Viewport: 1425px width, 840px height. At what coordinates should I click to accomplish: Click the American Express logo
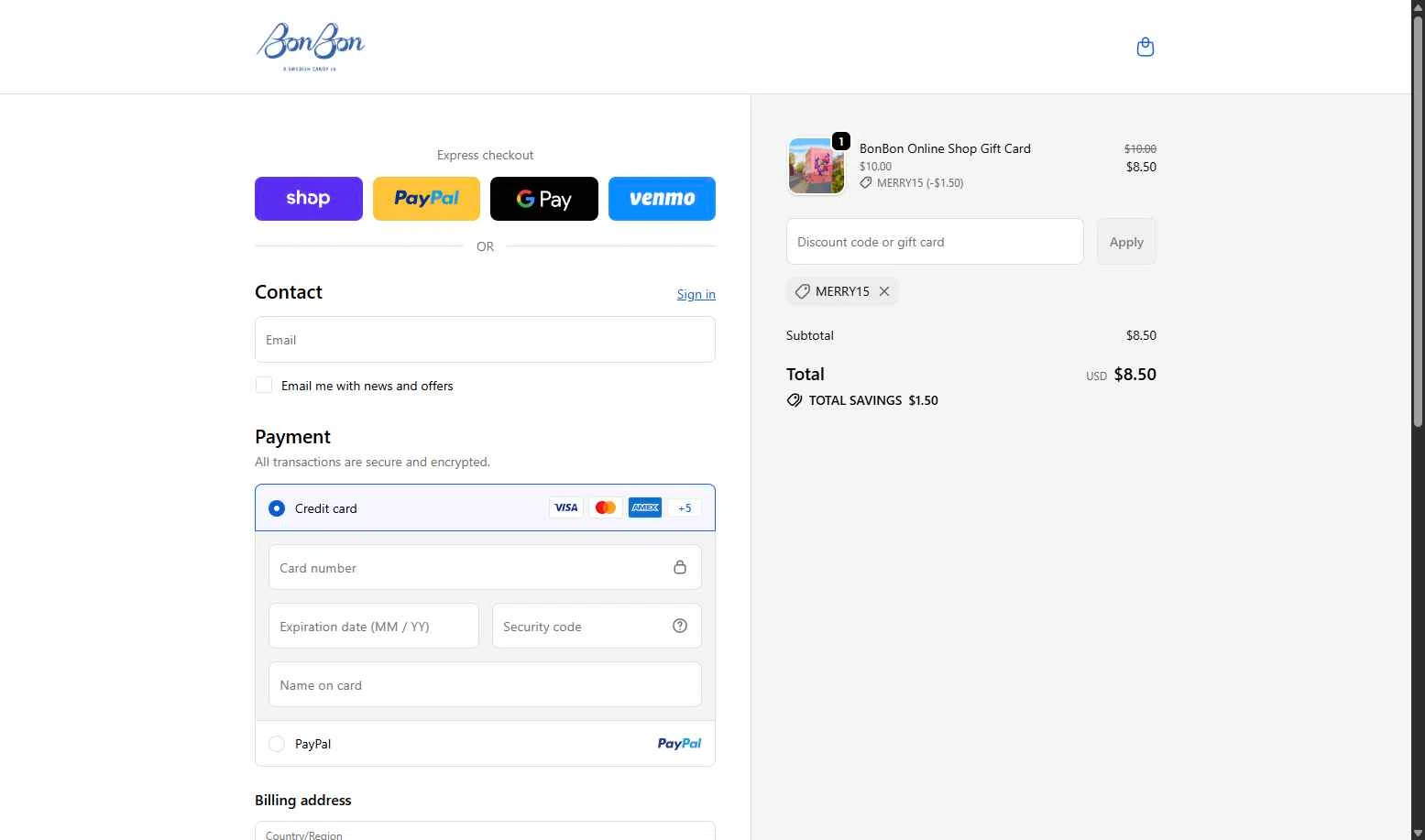tap(645, 507)
